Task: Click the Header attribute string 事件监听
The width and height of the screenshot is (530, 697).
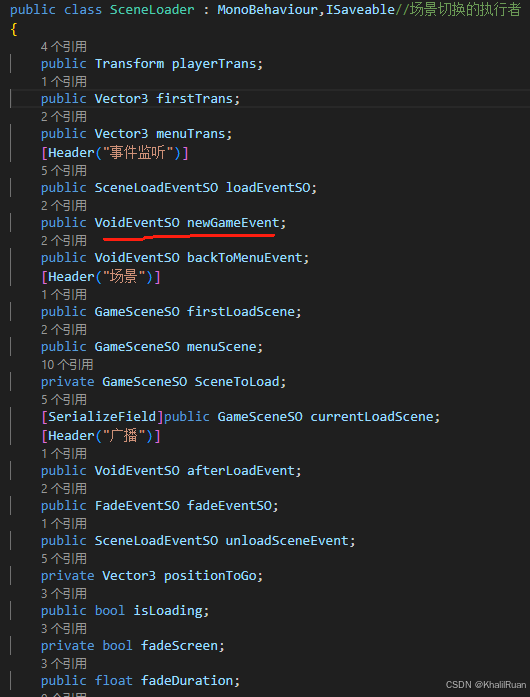Action: pyautogui.click(x=138, y=153)
